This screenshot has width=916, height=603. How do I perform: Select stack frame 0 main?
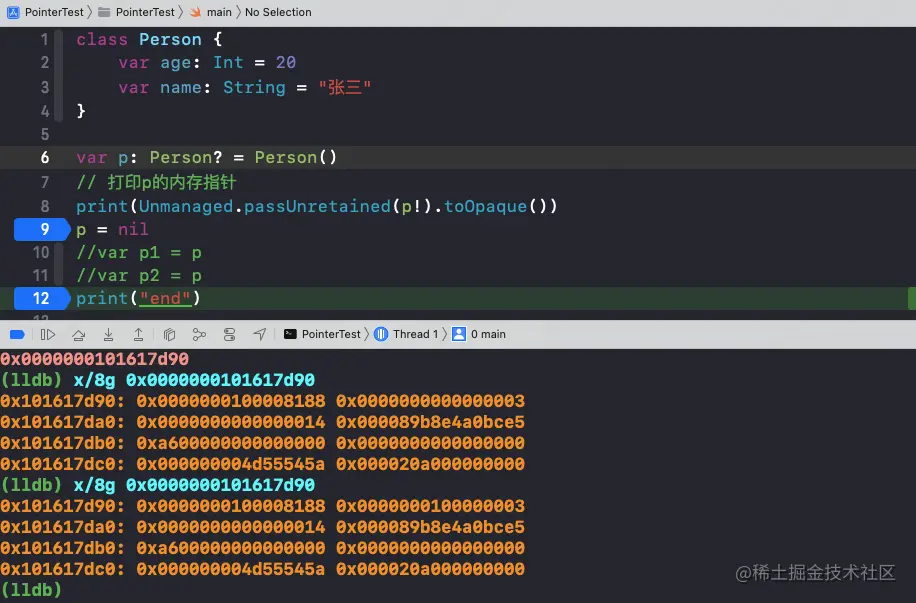479,334
